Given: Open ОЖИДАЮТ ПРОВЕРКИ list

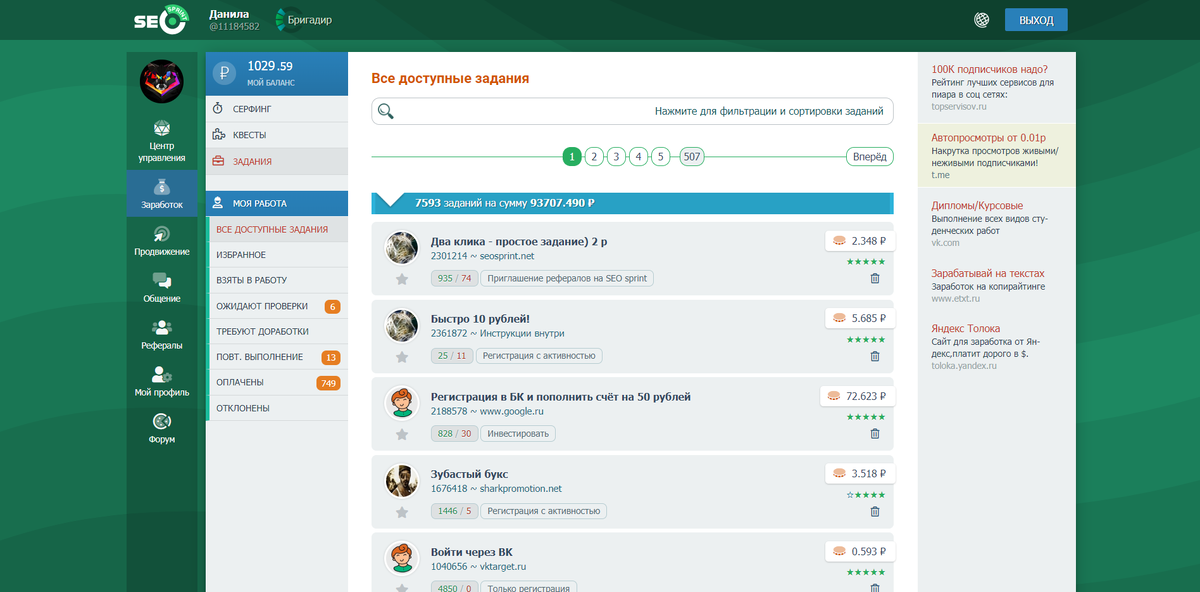Looking at the screenshot, I should pyautogui.click(x=277, y=306).
